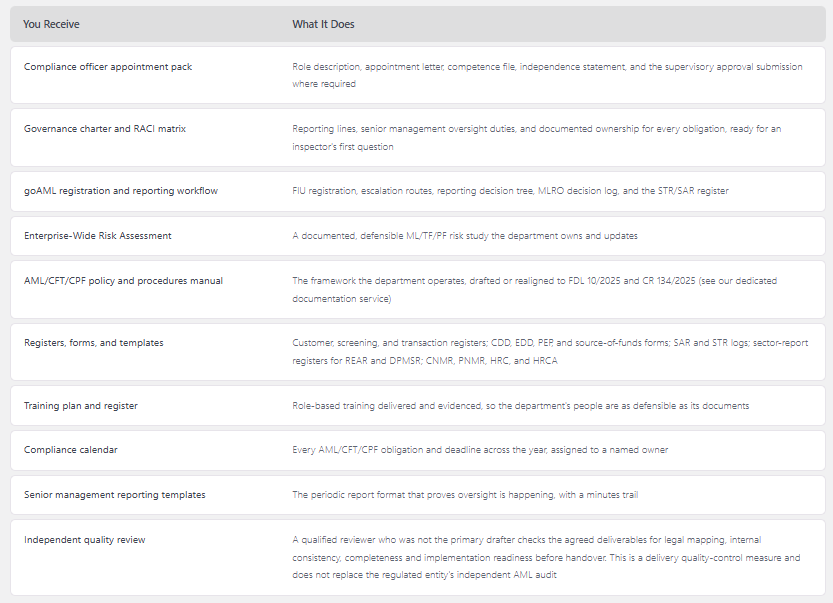Click 'Independent quality review' row title
This screenshot has height=603, width=833.
84,540
